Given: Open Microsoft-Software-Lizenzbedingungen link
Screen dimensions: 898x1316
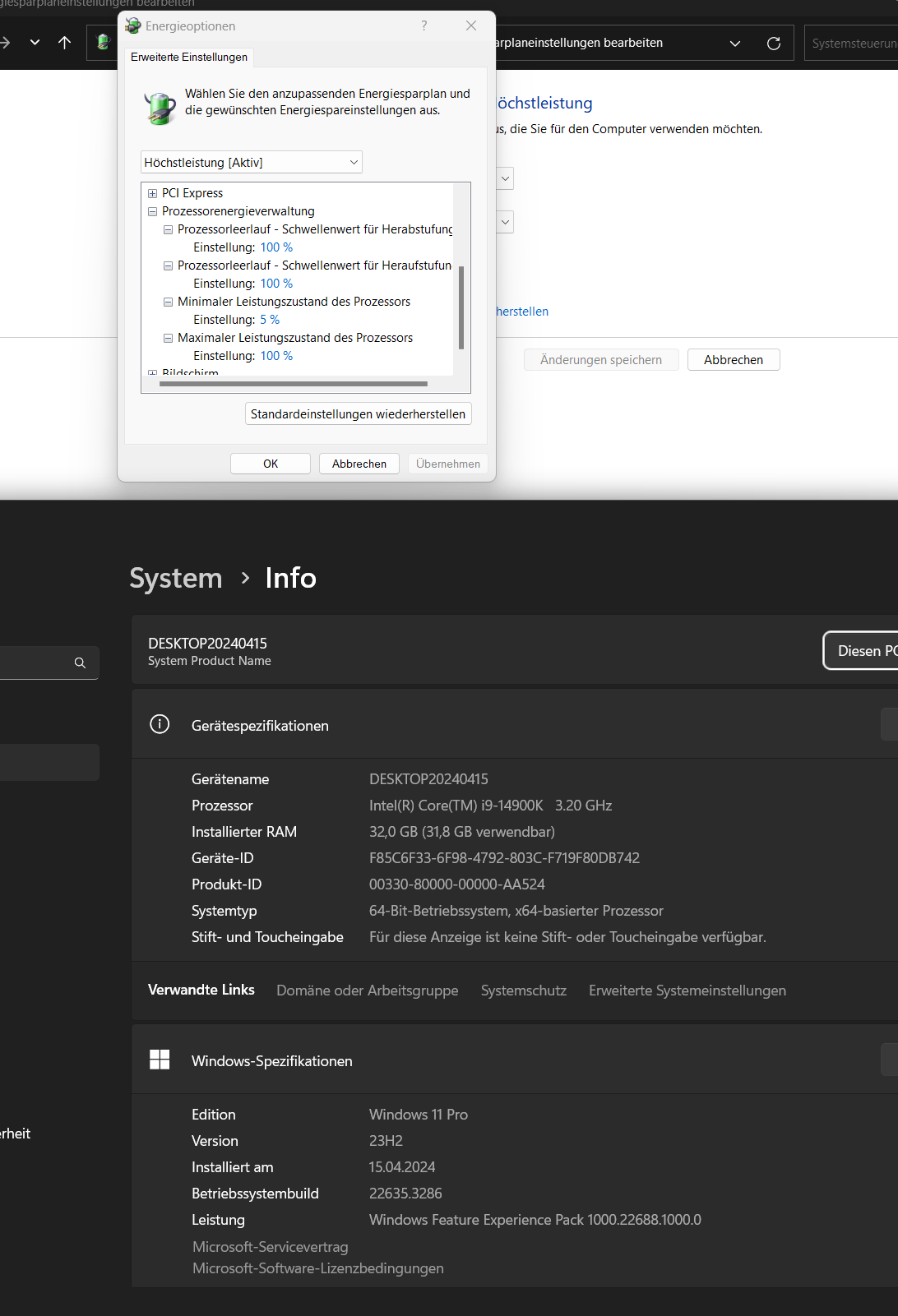Looking at the screenshot, I should [318, 1268].
